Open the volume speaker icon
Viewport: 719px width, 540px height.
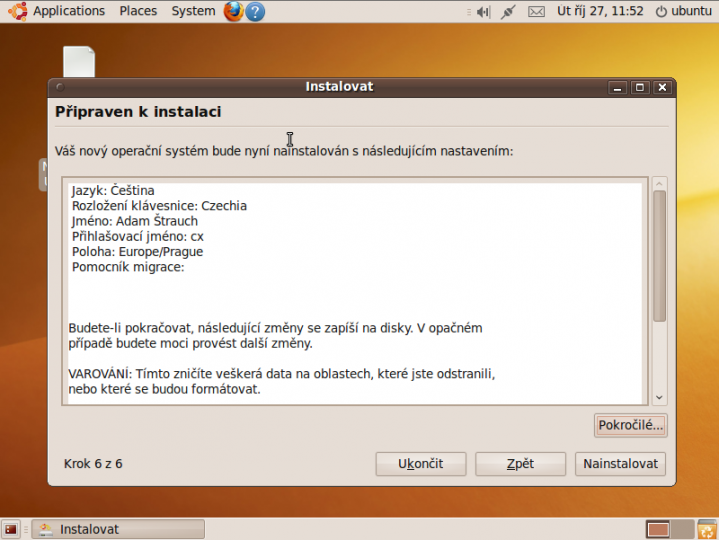[483, 11]
